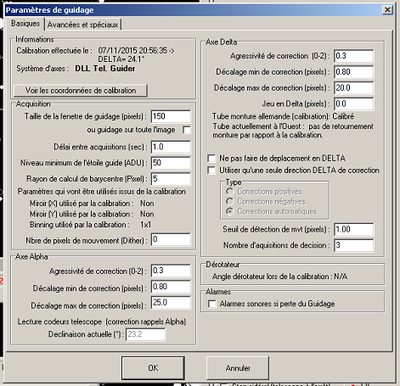Check Ne pas faire de deplacement en DELTA
The height and width of the screenshot is (386, 400).
pos(211,158)
